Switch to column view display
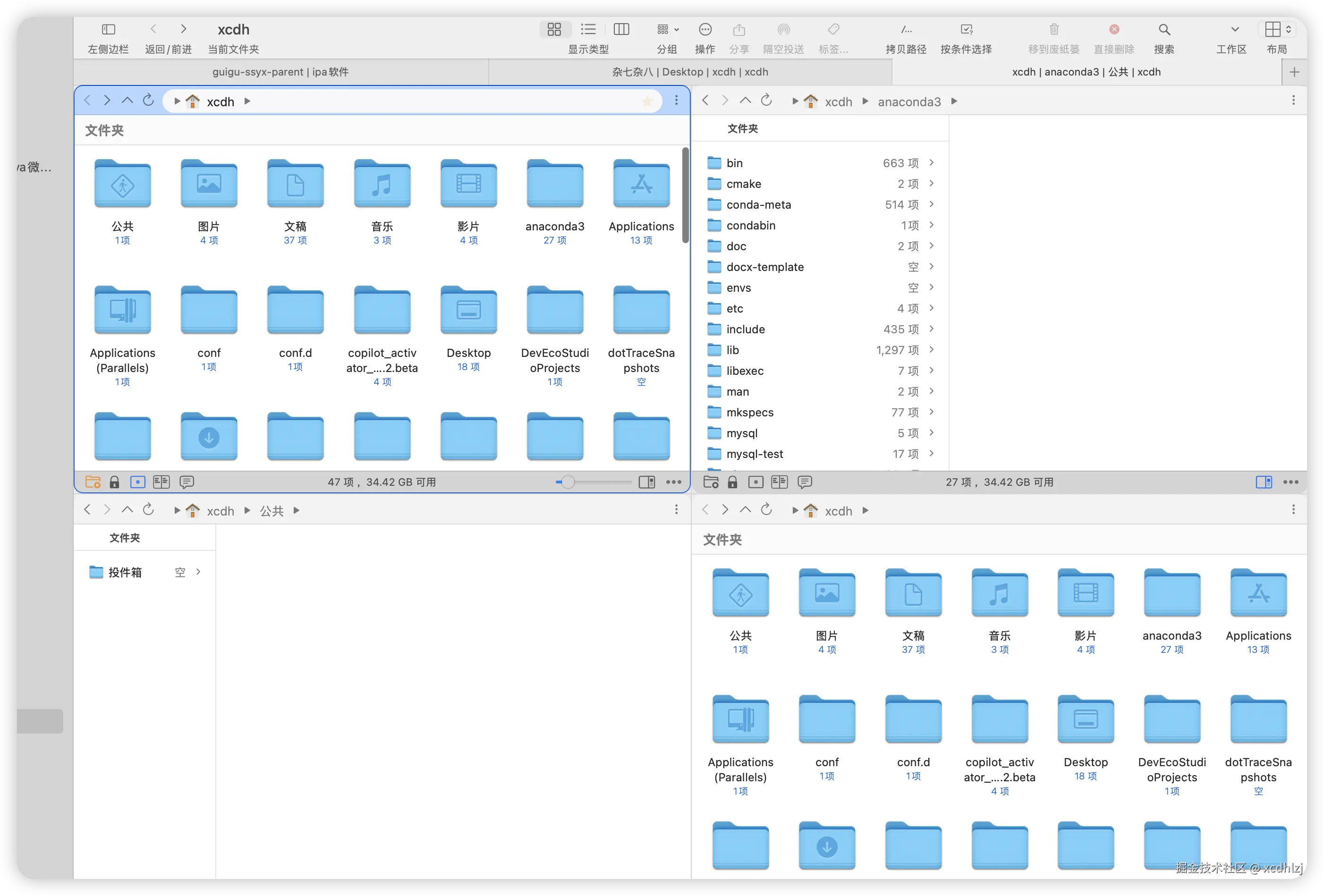 (x=621, y=30)
